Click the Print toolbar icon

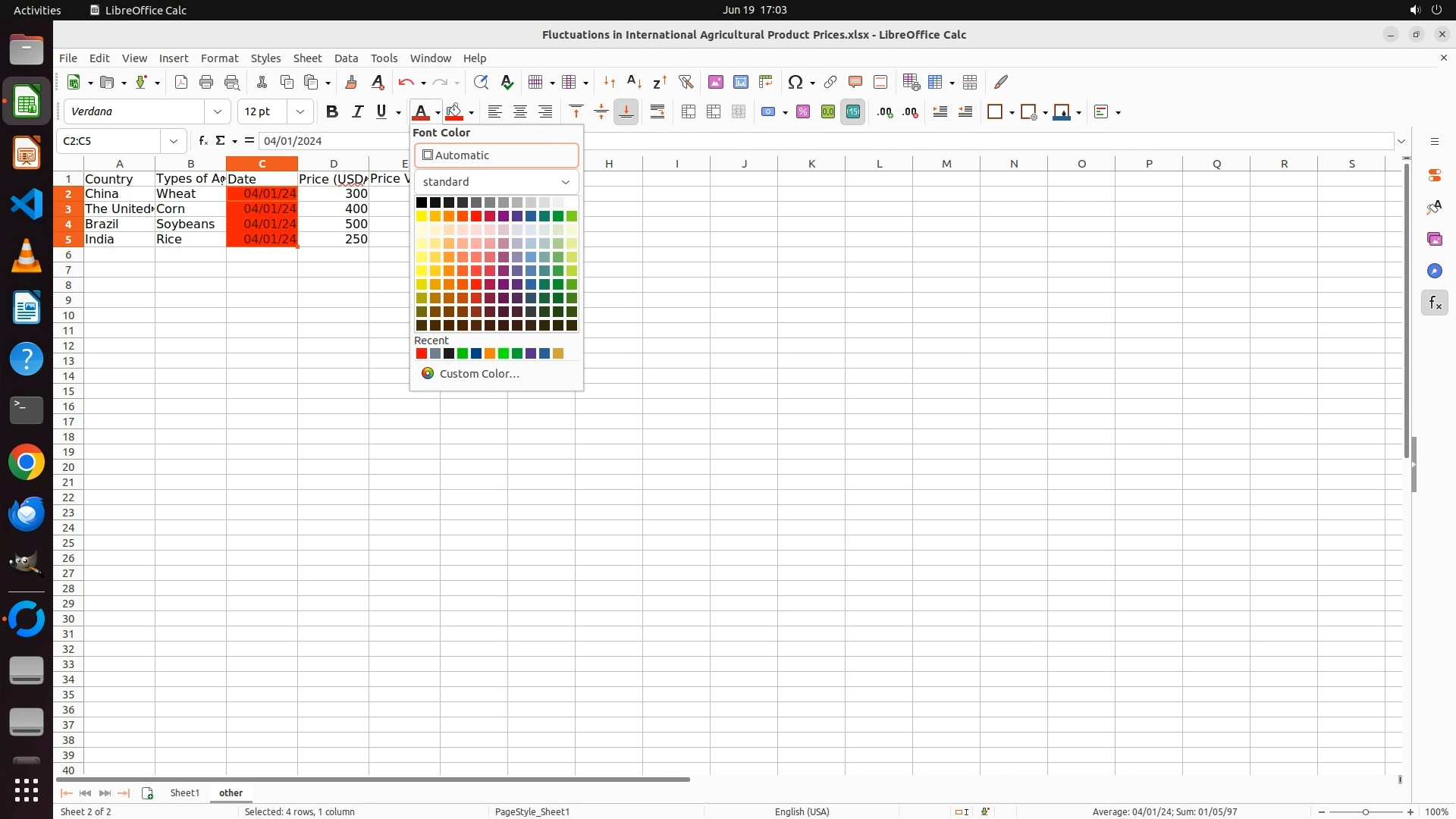(206, 82)
